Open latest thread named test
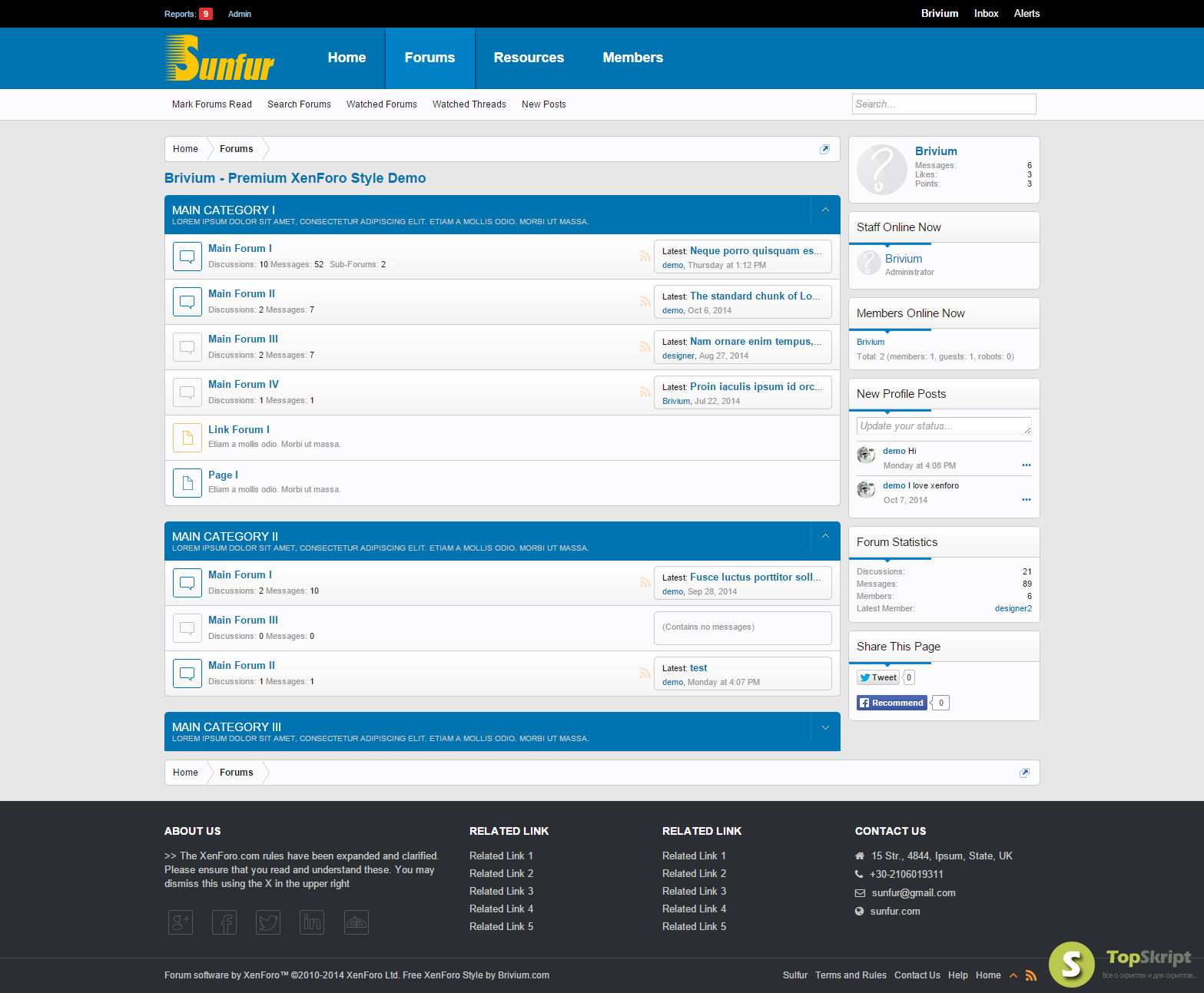Viewport: 1204px width, 993px height. point(698,668)
